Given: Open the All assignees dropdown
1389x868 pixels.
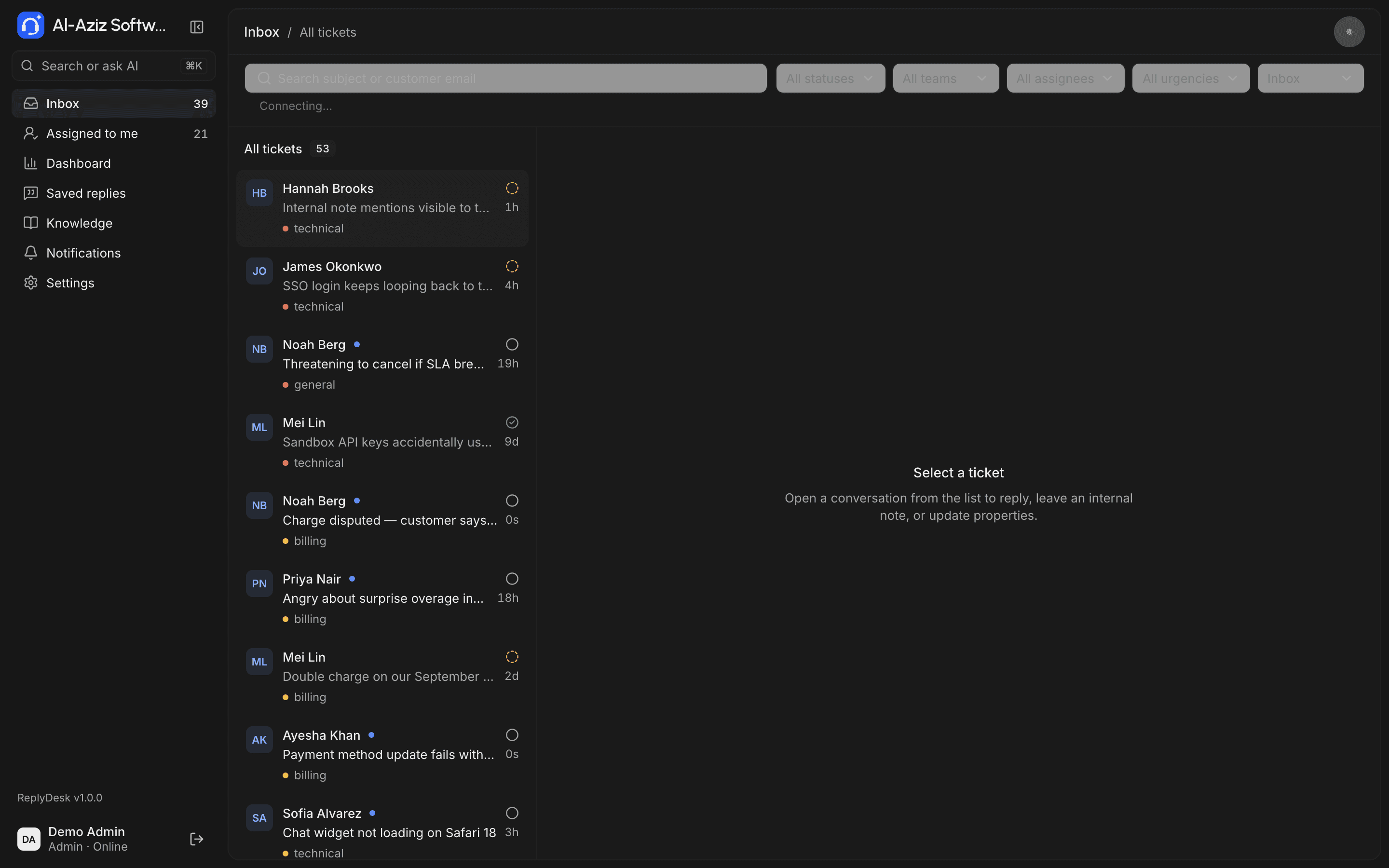Looking at the screenshot, I should [1065, 78].
